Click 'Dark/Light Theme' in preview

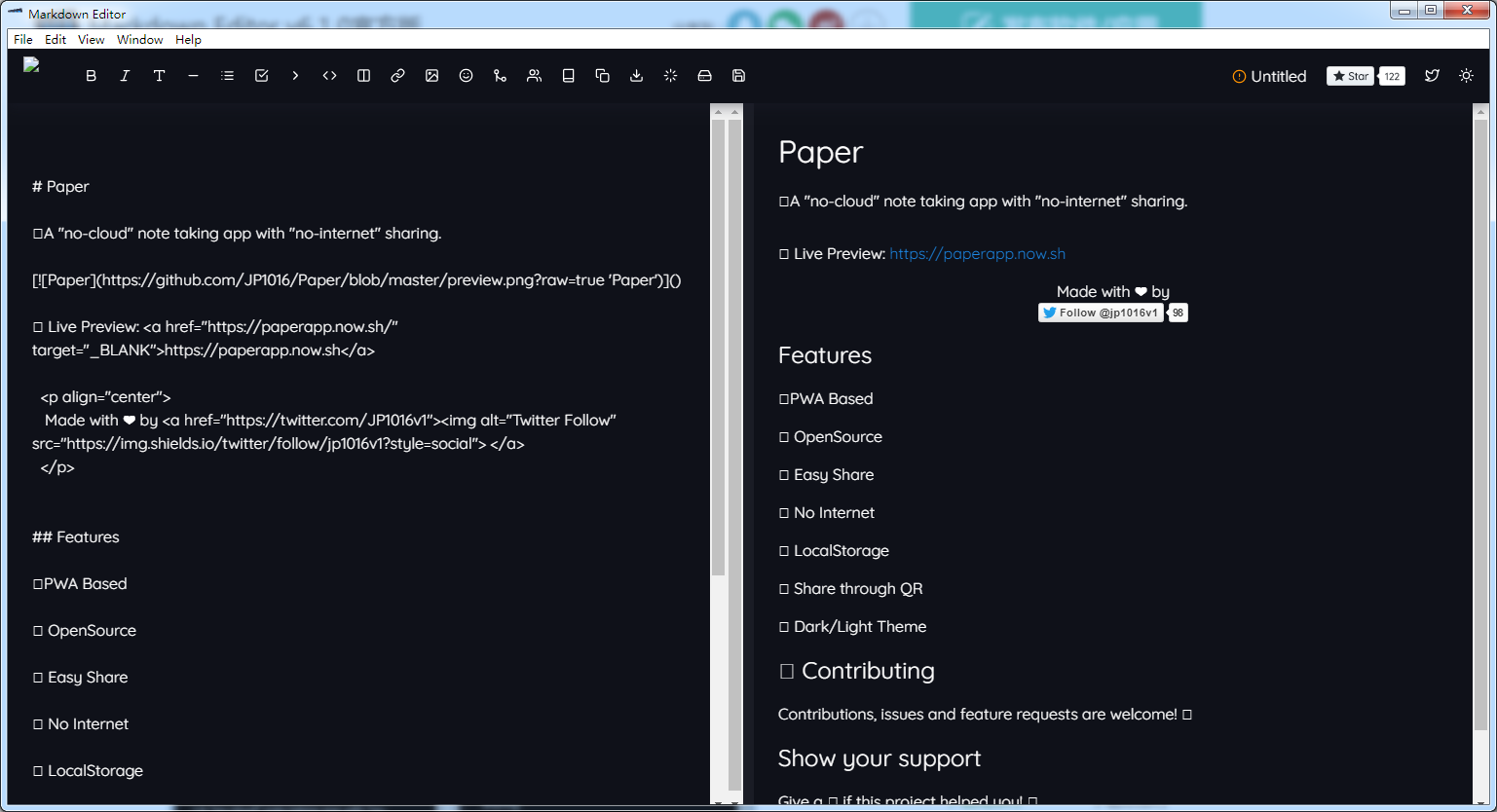click(x=852, y=627)
